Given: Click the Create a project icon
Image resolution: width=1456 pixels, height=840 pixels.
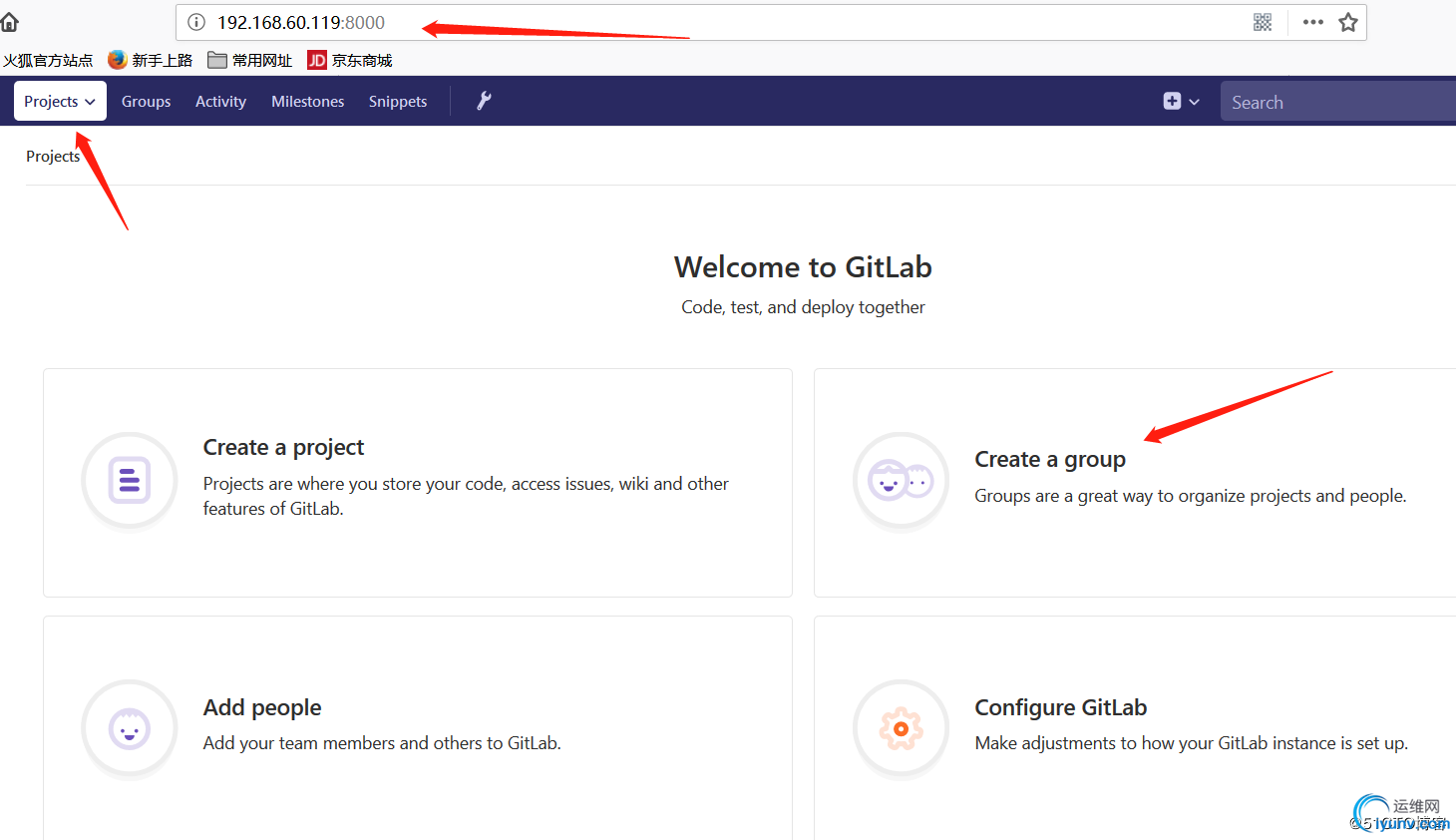Looking at the screenshot, I should tap(130, 481).
